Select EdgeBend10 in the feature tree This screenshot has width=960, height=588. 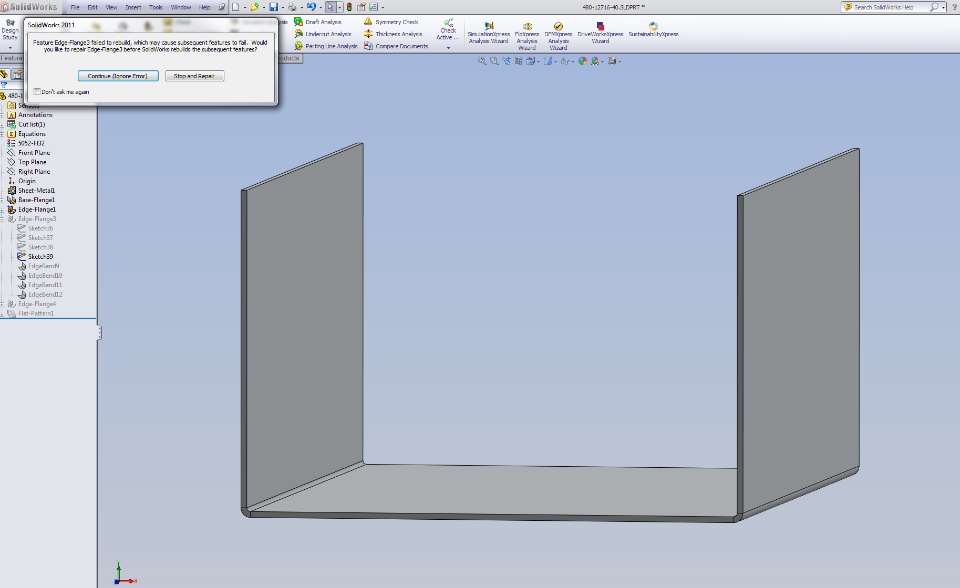point(45,276)
